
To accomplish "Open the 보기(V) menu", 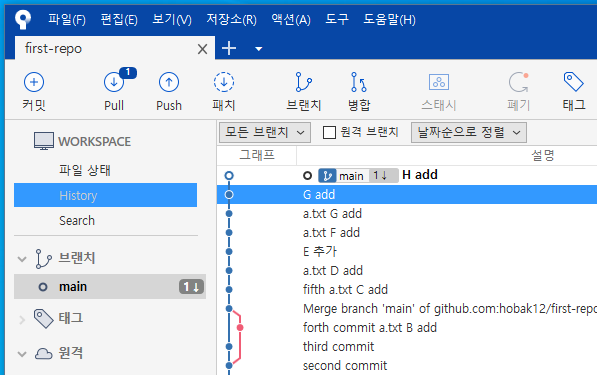I will [172, 19].
